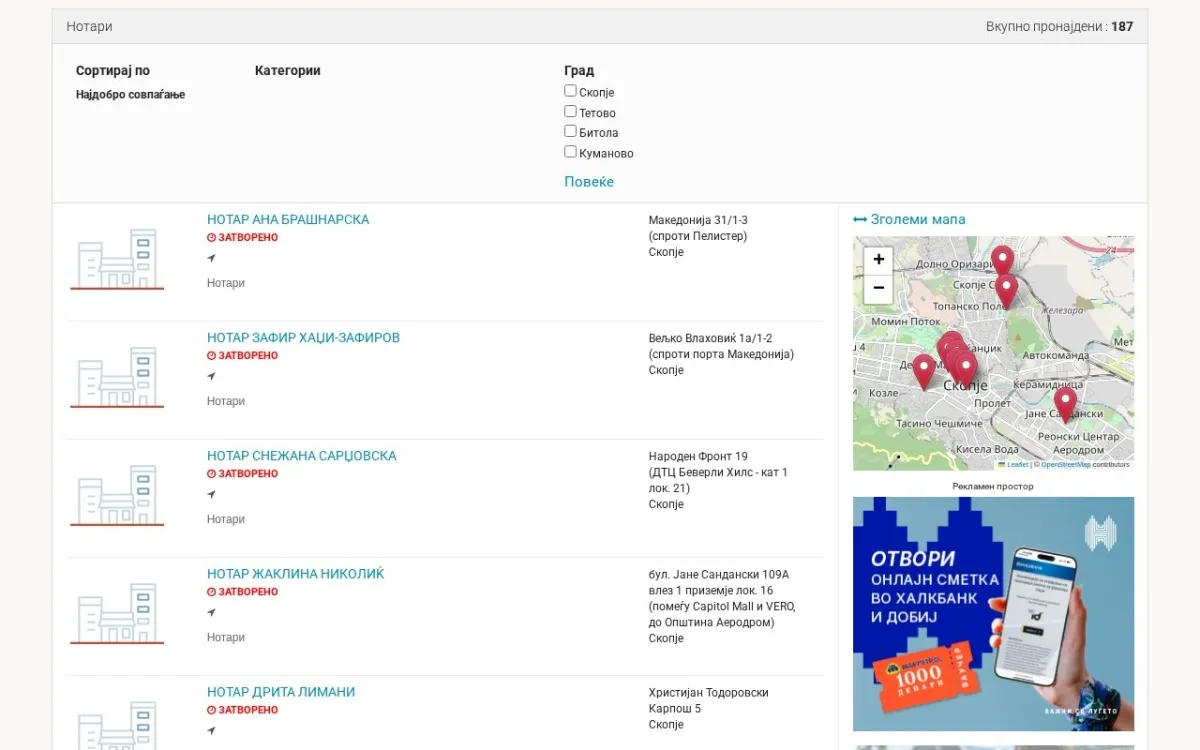Click building thumbnail for Снежана Сарџовска listing
The height and width of the screenshot is (750, 1200).
(x=117, y=495)
